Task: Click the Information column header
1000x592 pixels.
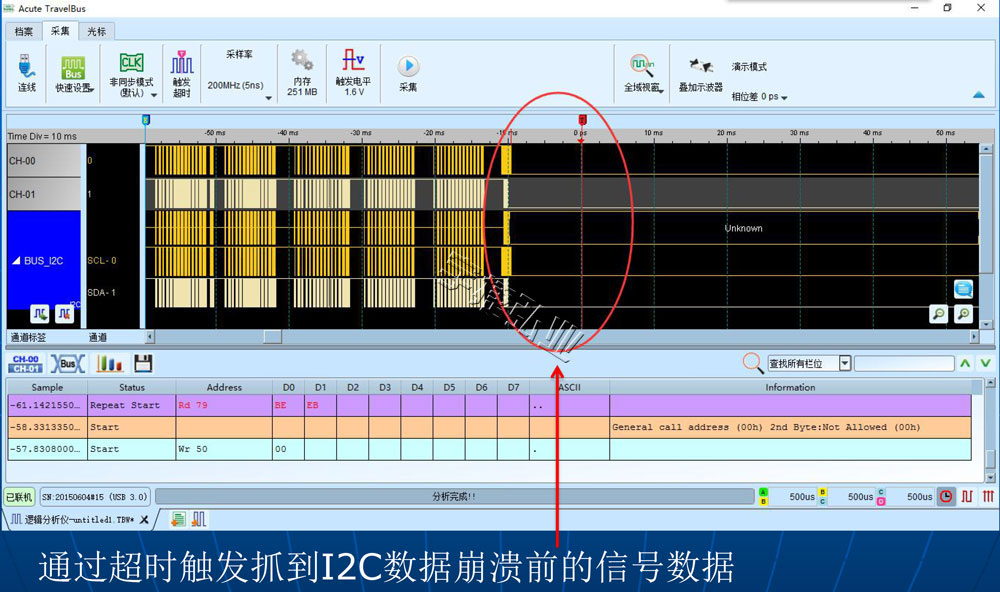Action: [790, 387]
